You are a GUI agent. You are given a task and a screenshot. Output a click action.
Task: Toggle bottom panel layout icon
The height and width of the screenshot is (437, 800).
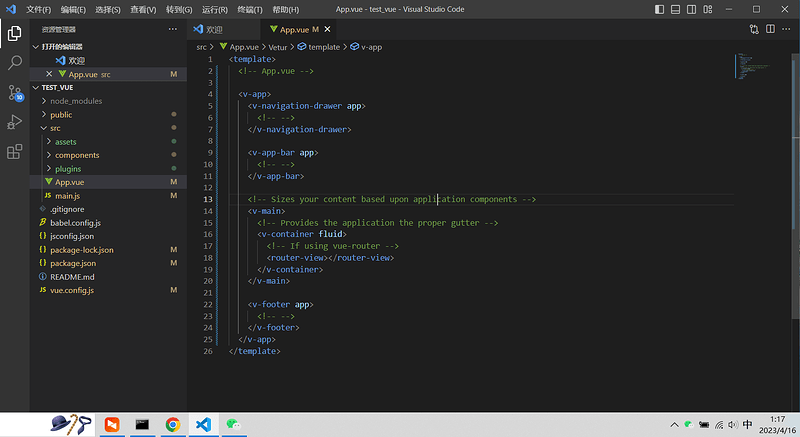click(676, 9)
